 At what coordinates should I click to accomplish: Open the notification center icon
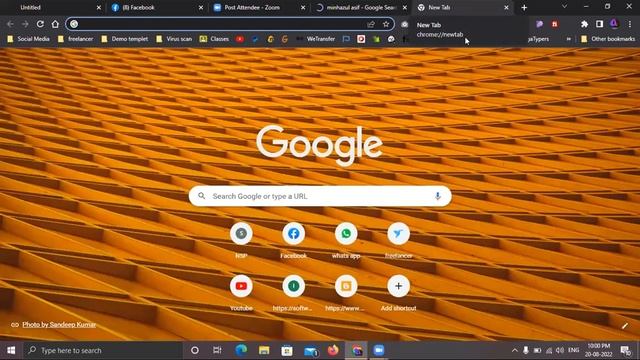(625, 350)
